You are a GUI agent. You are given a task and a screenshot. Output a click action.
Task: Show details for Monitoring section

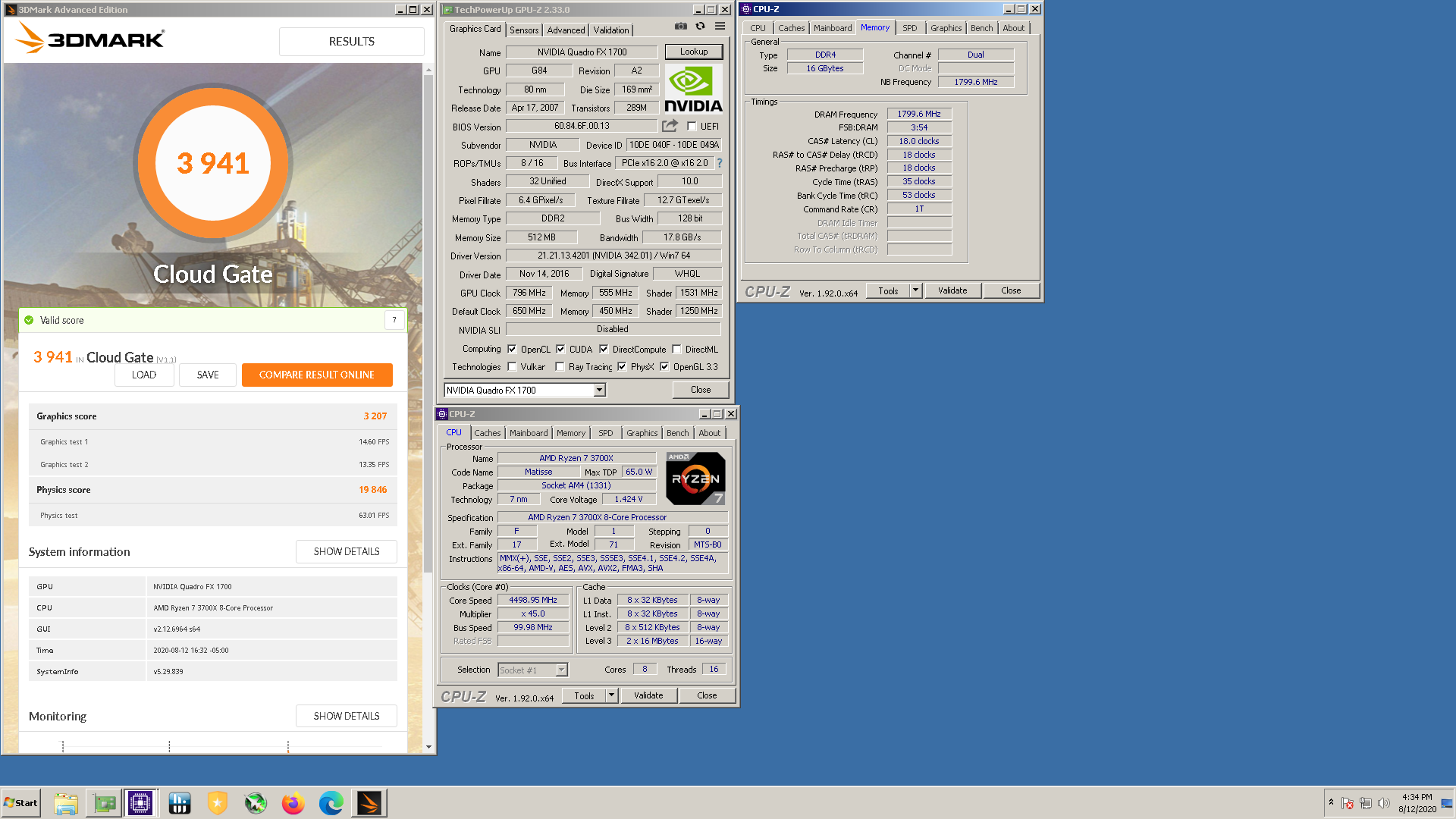pyautogui.click(x=347, y=716)
